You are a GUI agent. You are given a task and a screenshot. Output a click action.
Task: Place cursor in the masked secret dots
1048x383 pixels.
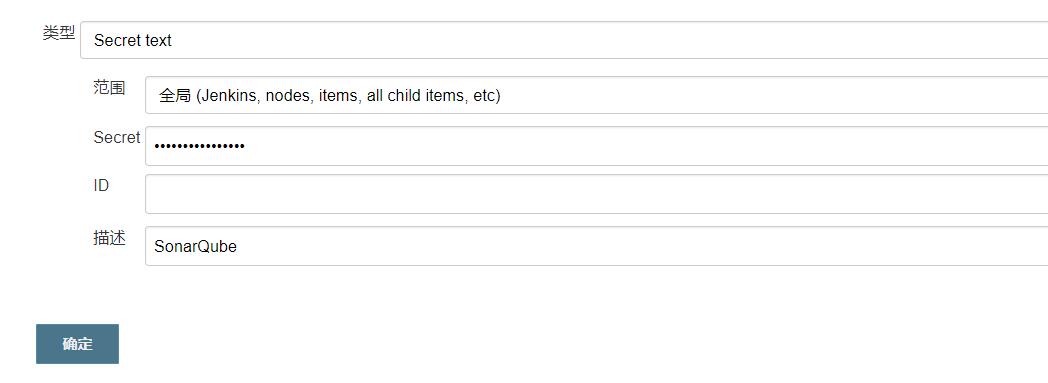(x=199, y=146)
